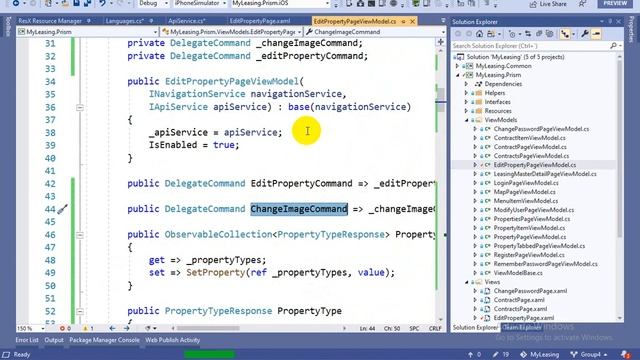This screenshot has width=640, height=360.
Task: Expand Resources folder
Action: point(467,111)
